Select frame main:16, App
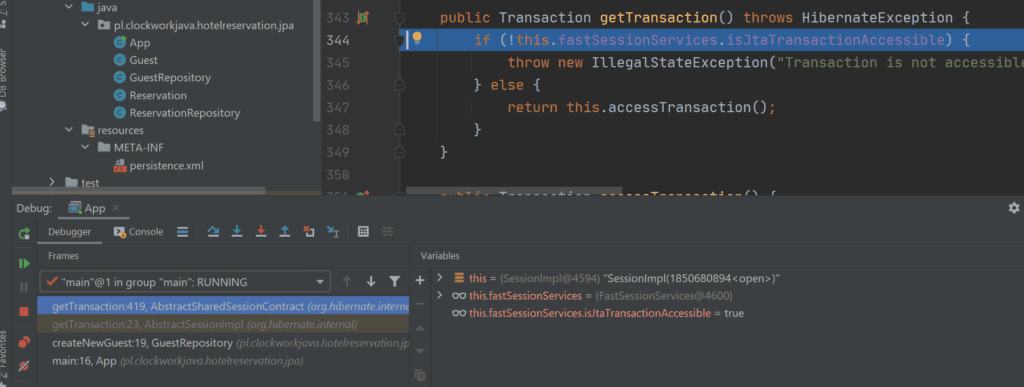Image resolution: width=1024 pixels, height=387 pixels. click(x=223, y=360)
